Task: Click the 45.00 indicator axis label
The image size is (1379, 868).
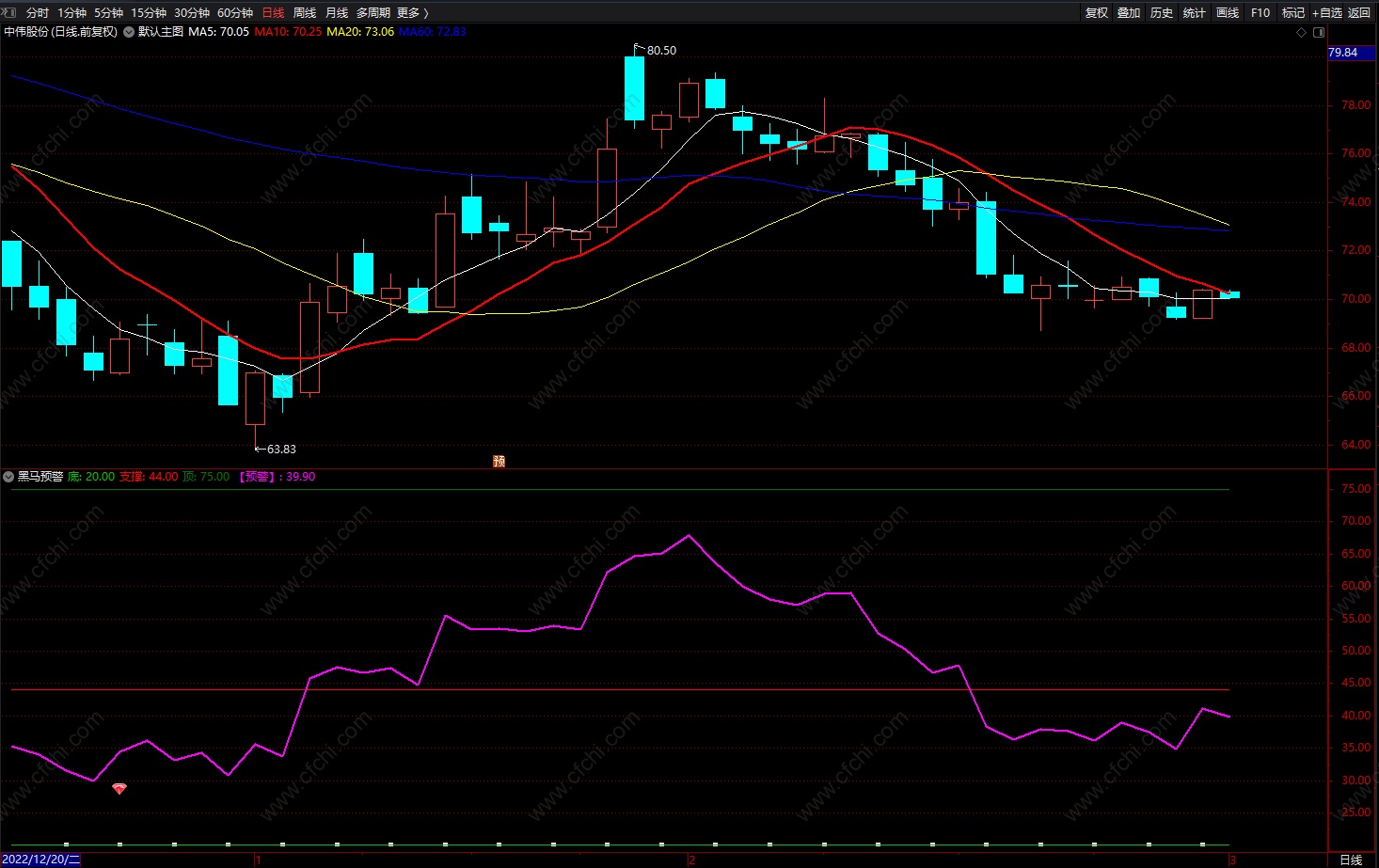Action: (x=1355, y=683)
